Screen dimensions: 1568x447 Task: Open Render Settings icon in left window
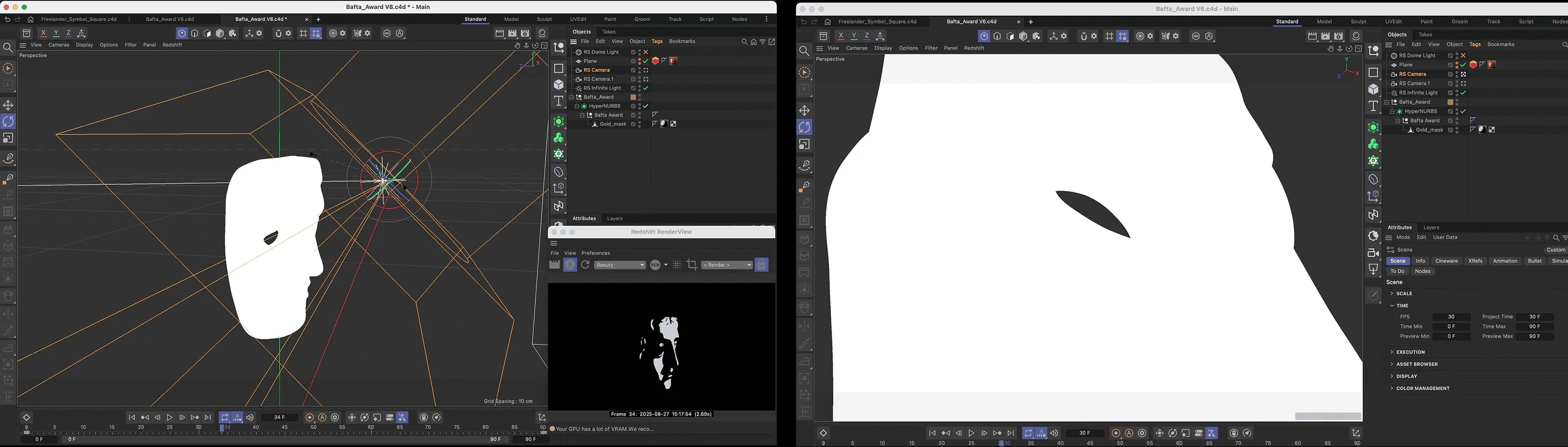click(525, 34)
